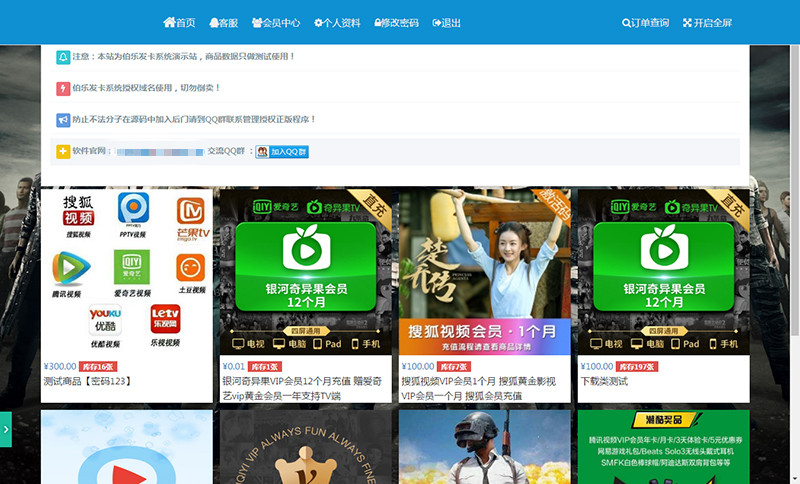Screen dimensions: 800x484
Task: Click the 库存1张 stock badge
Action: pos(264,367)
